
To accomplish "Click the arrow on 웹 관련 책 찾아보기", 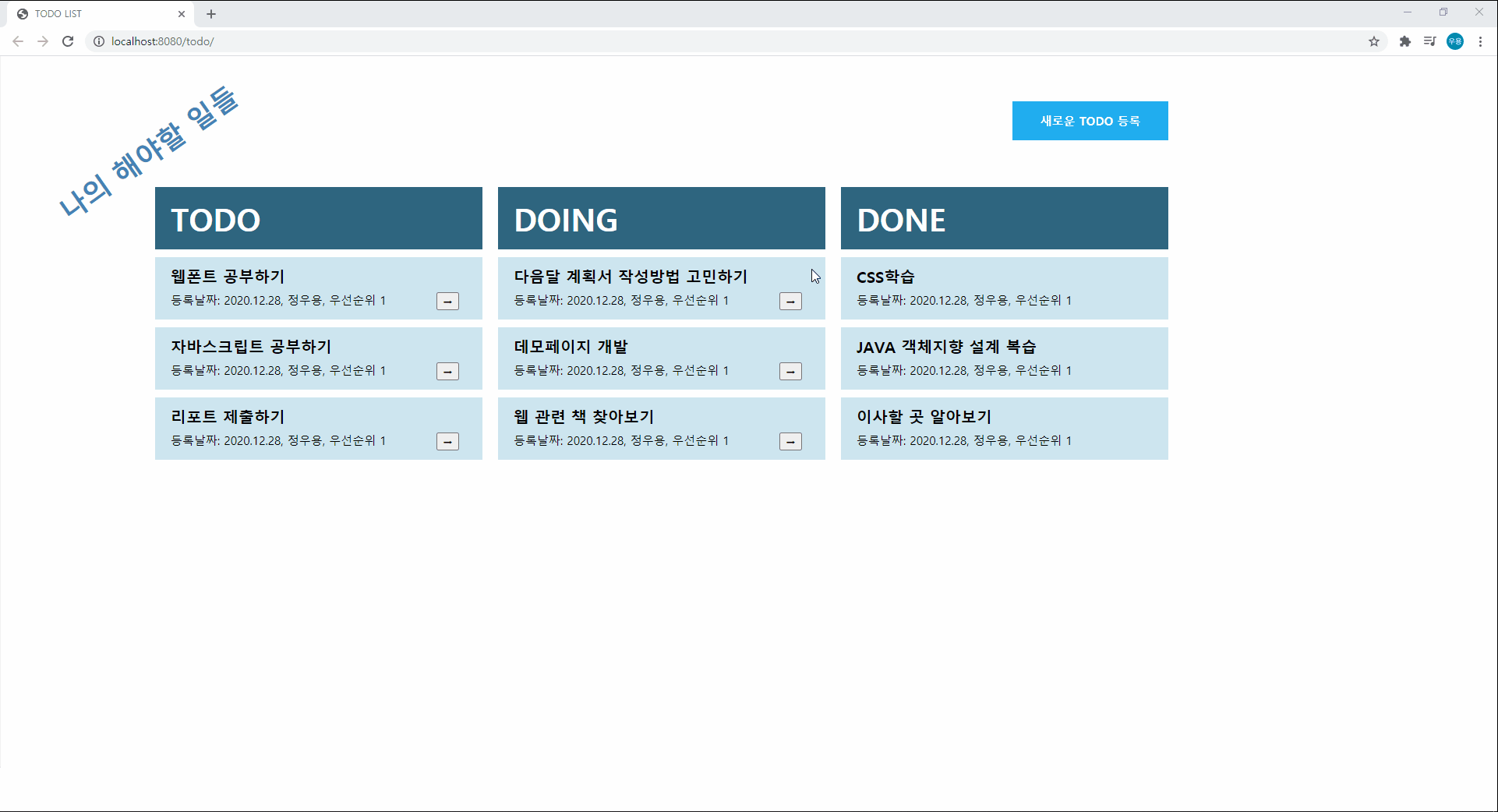I will point(790,441).
